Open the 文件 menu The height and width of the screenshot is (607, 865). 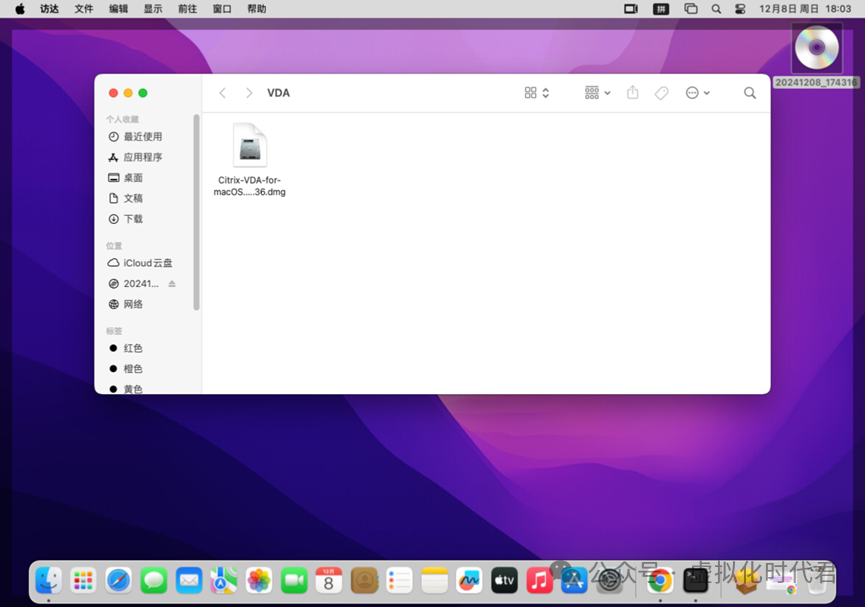(84, 9)
